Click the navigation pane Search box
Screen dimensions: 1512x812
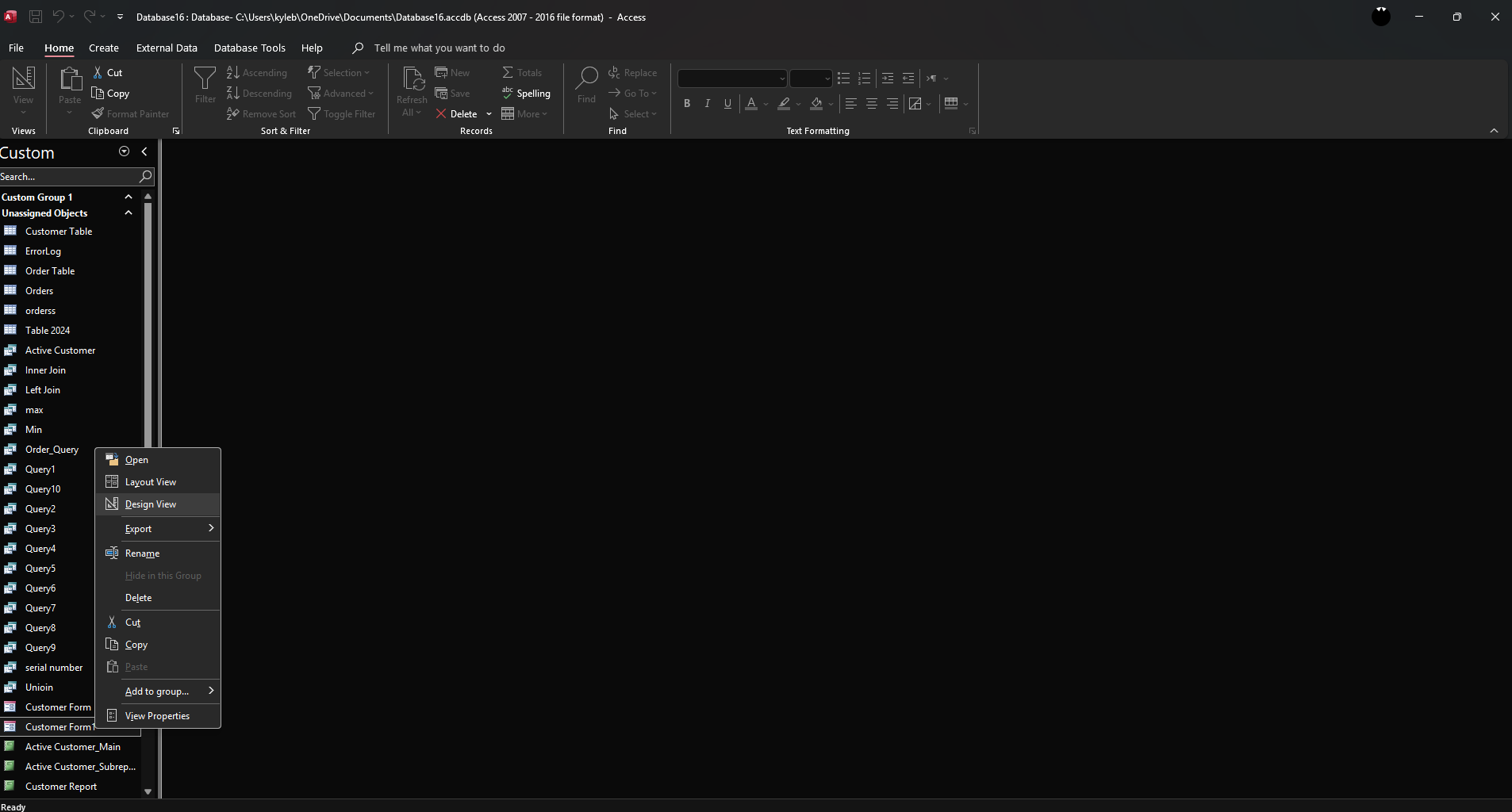click(x=69, y=176)
